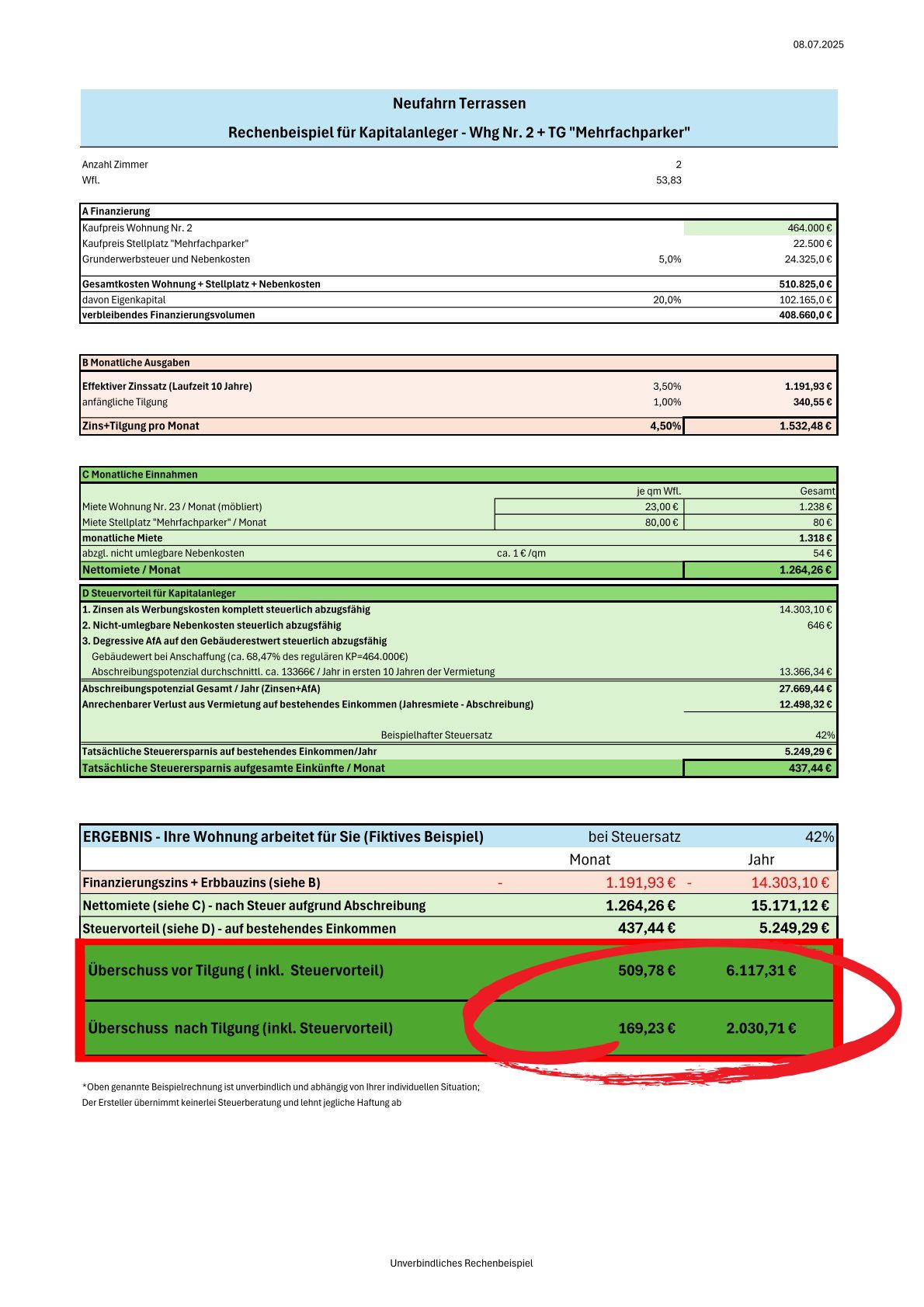Click the repayment amount 340,55 €
This screenshot has height=1307, width=924.
(x=811, y=402)
